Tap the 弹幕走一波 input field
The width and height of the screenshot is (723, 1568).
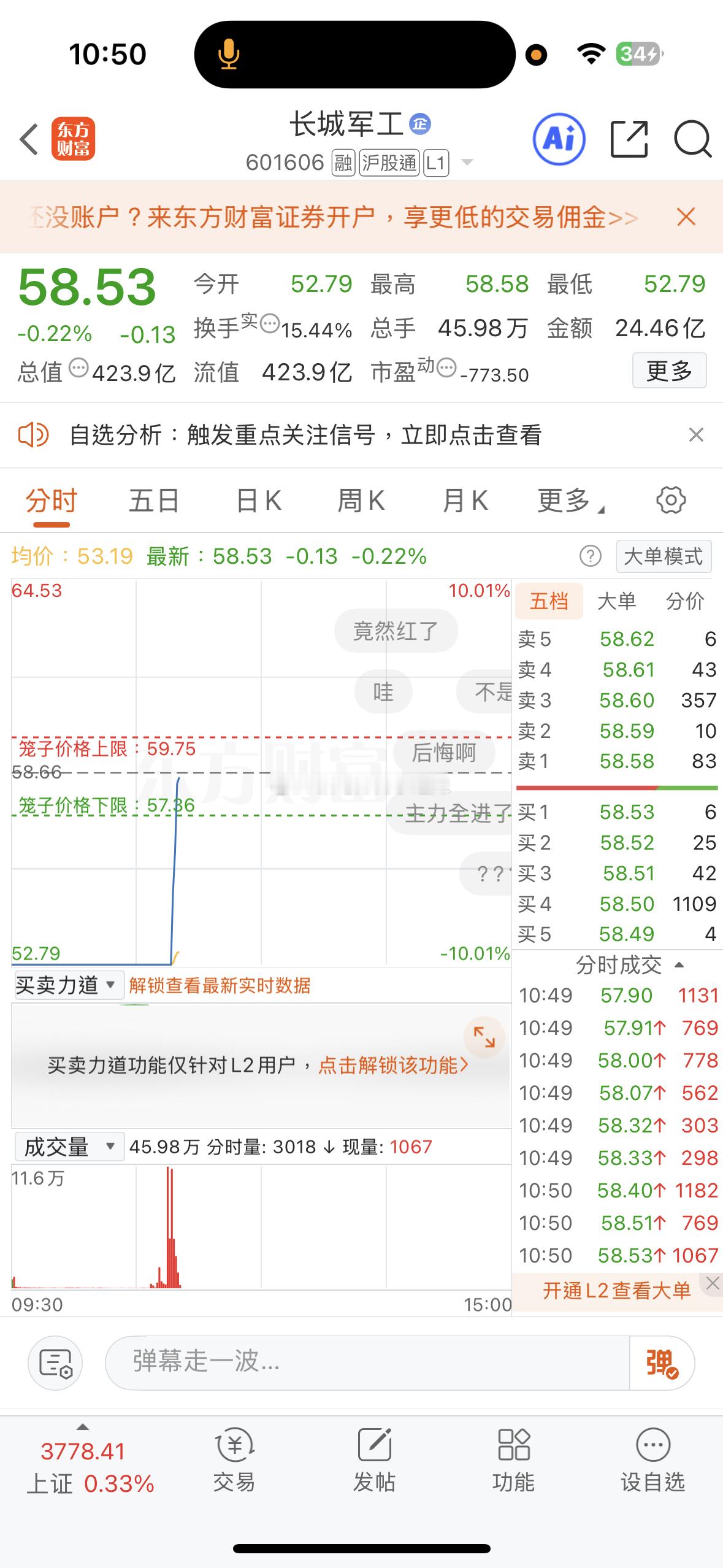coord(368,1363)
